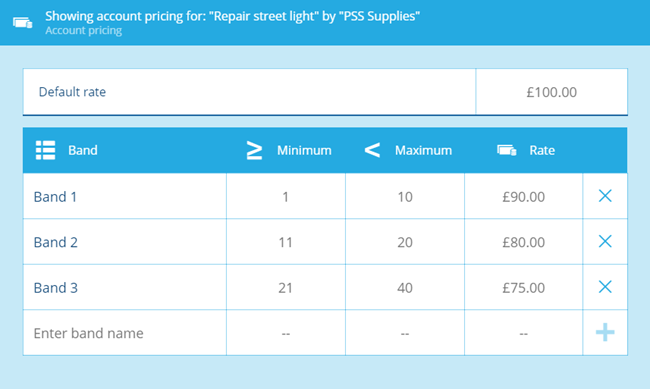The width and height of the screenshot is (650, 389).
Task: Click the Enter band name field
Action: (x=125, y=333)
